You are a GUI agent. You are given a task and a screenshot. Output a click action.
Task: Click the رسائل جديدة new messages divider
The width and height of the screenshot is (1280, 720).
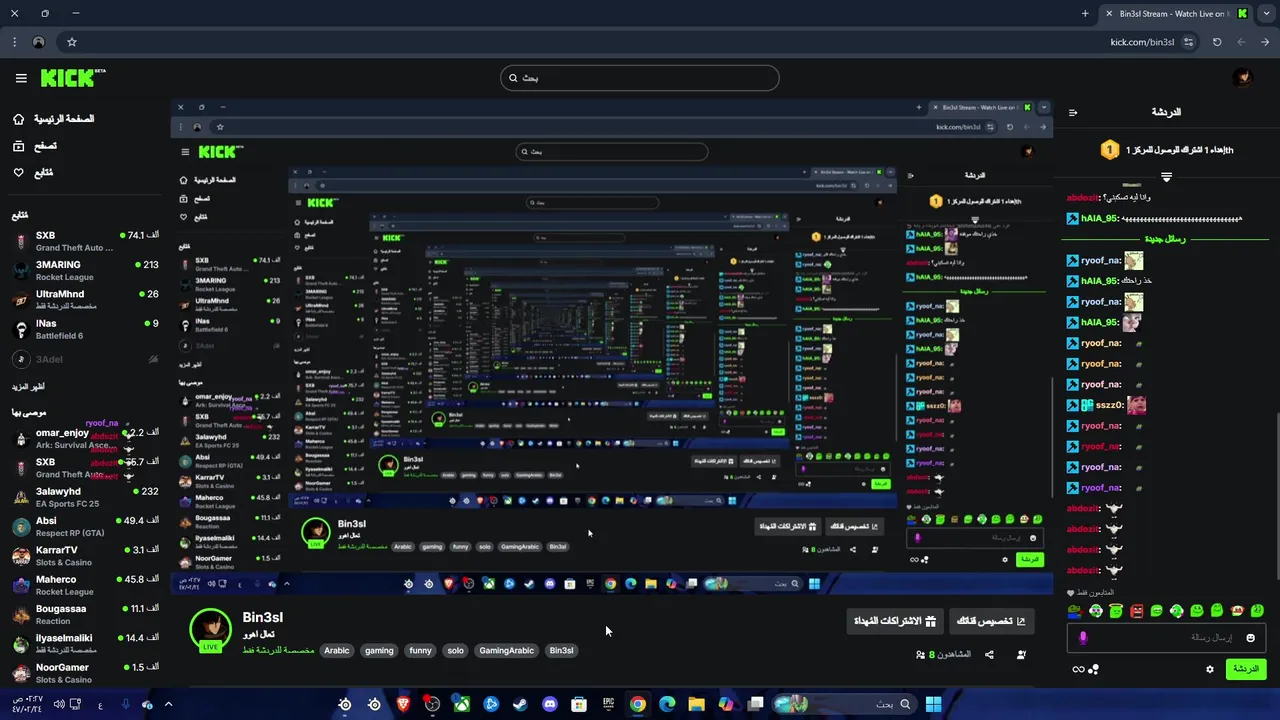[1165, 239]
